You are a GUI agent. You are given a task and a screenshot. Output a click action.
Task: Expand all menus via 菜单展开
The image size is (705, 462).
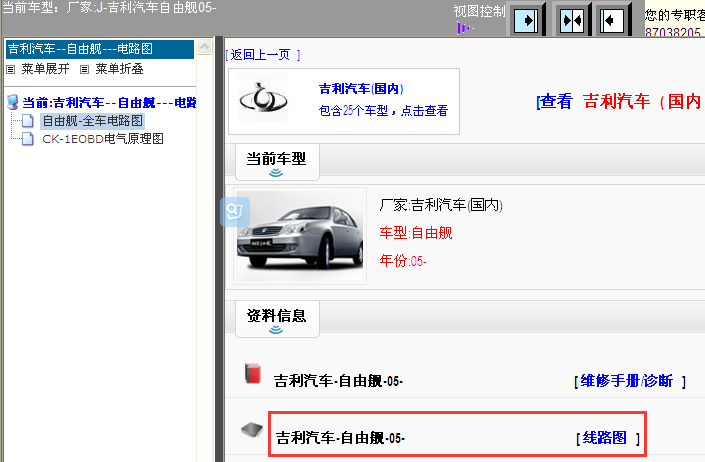tap(45, 69)
